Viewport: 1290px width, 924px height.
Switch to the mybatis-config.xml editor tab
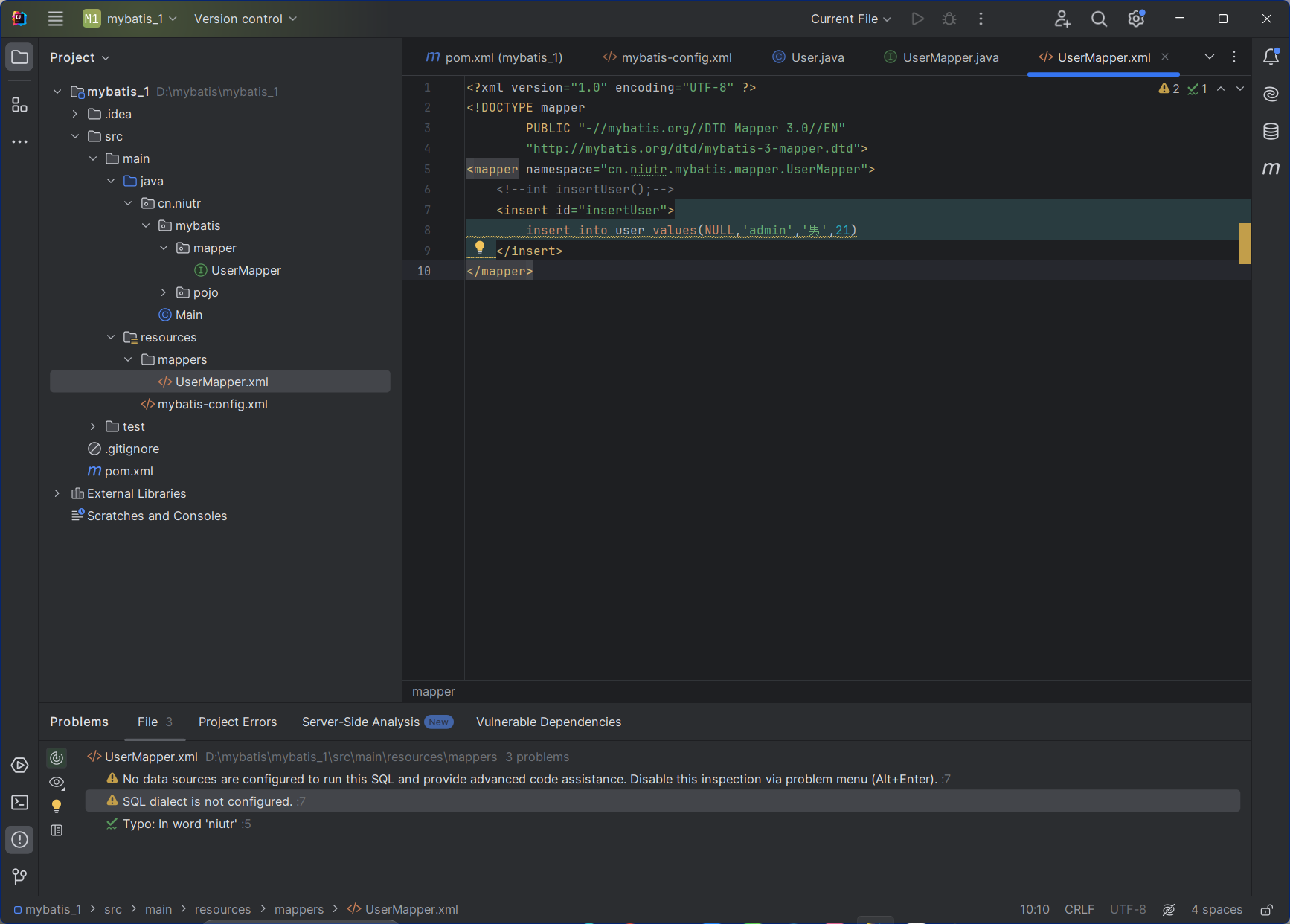[x=667, y=57]
